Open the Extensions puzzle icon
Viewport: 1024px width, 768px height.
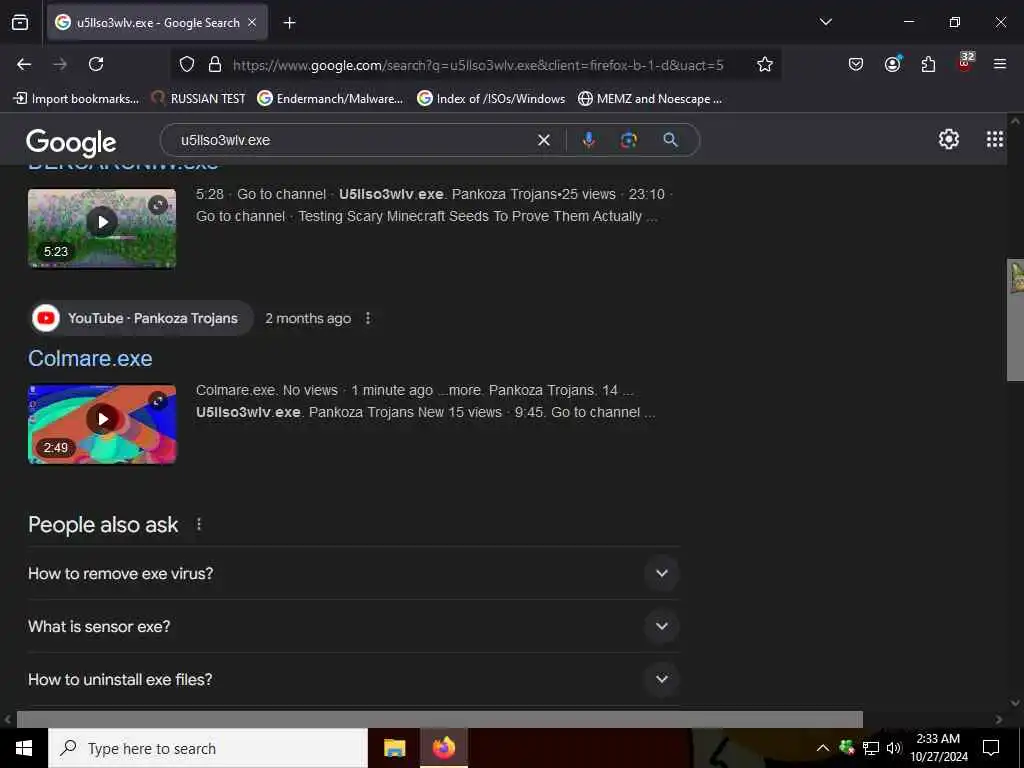[x=928, y=64]
